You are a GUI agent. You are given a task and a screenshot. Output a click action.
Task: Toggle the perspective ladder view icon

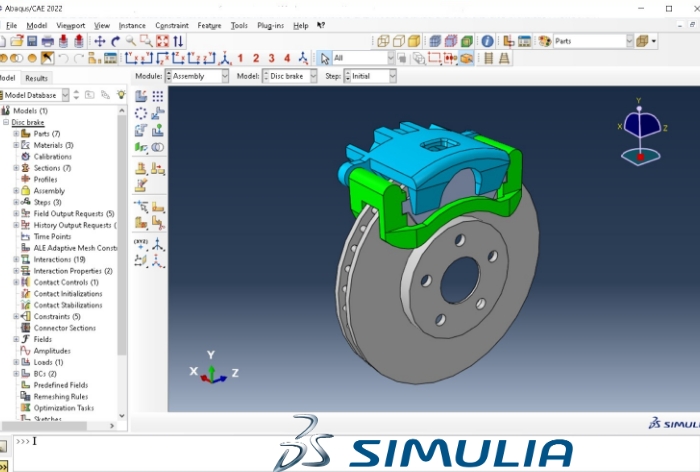click(x=504, y=58)
